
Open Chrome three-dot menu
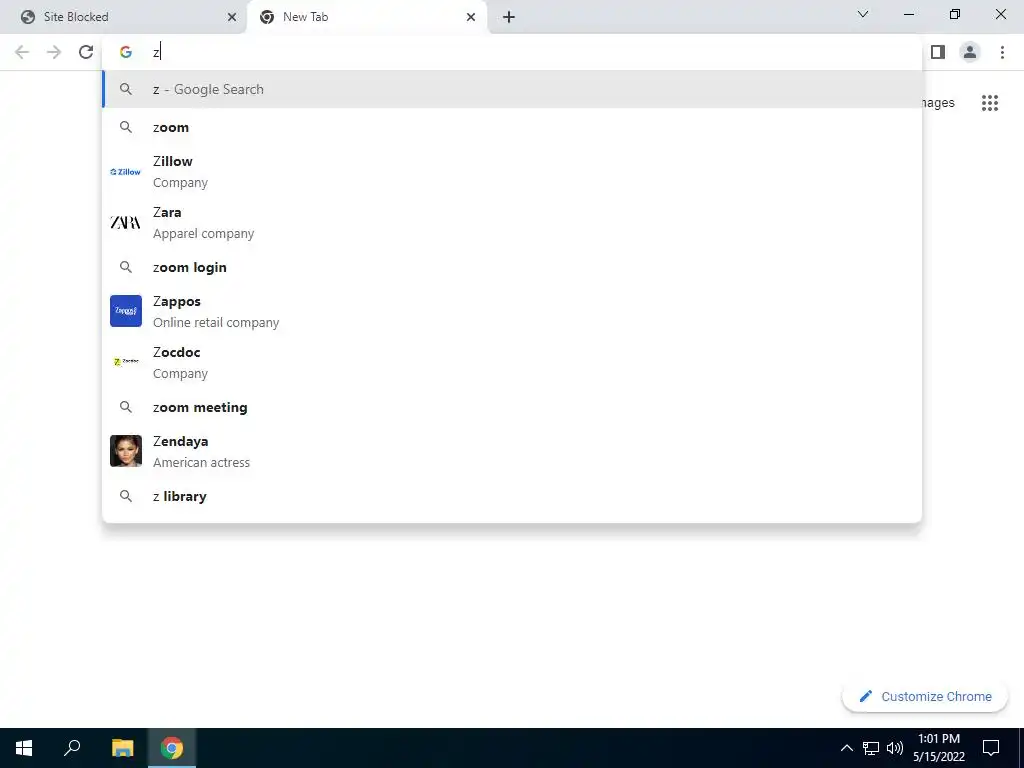(x=1002, y=52)
